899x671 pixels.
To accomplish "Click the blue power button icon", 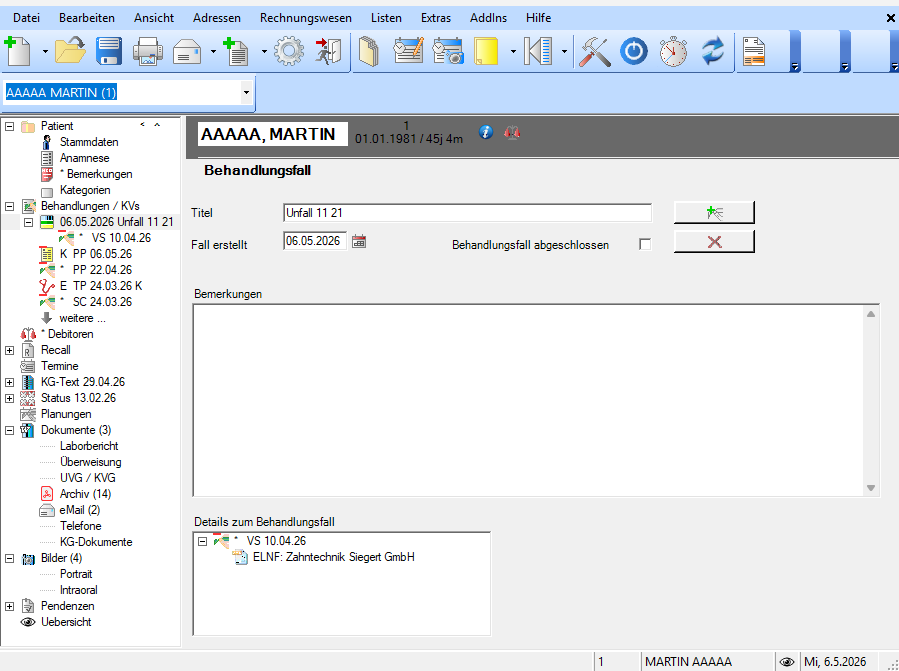I will point(634,51).
